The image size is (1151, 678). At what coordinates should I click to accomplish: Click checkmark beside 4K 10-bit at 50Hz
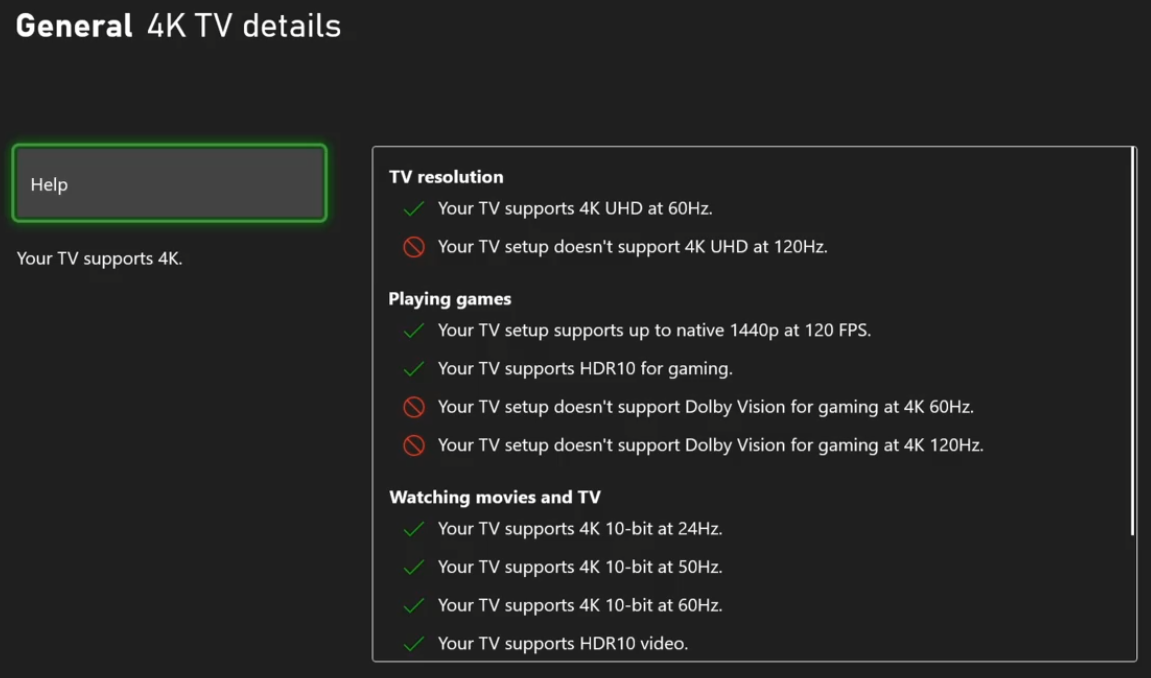coord(413,567)
